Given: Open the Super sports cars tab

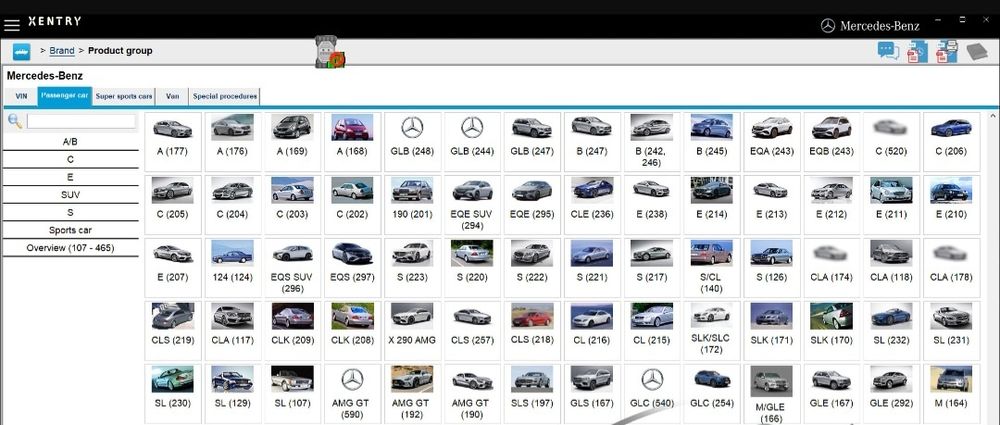Looking at the screenshot, I should (x=124, y=96).
